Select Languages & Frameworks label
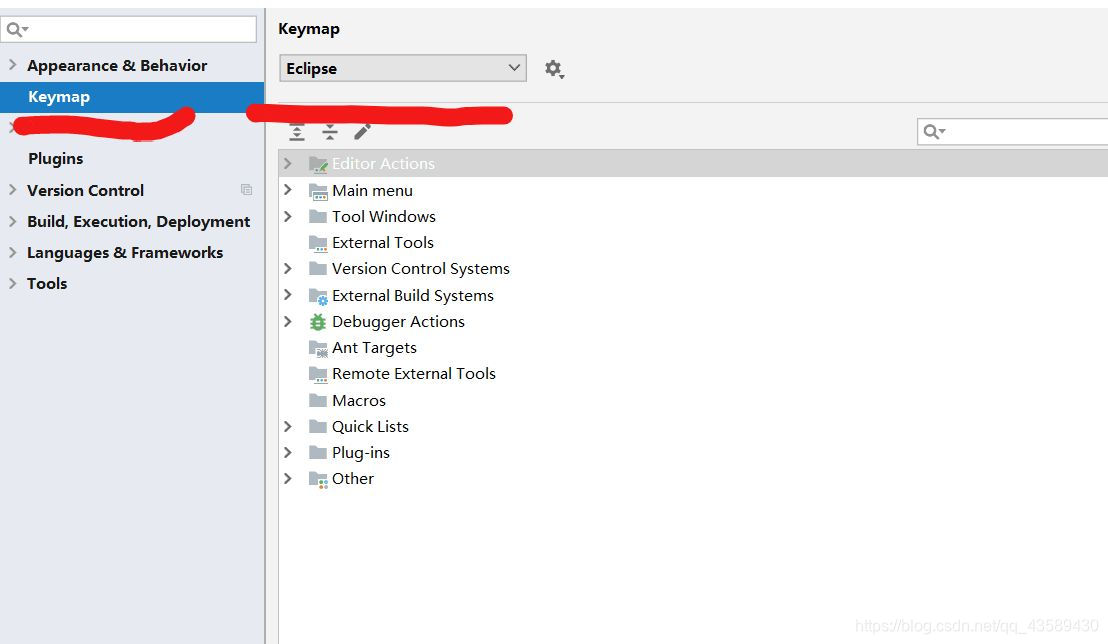Viewport: 1108px width, 644px height. coord(124,252)
